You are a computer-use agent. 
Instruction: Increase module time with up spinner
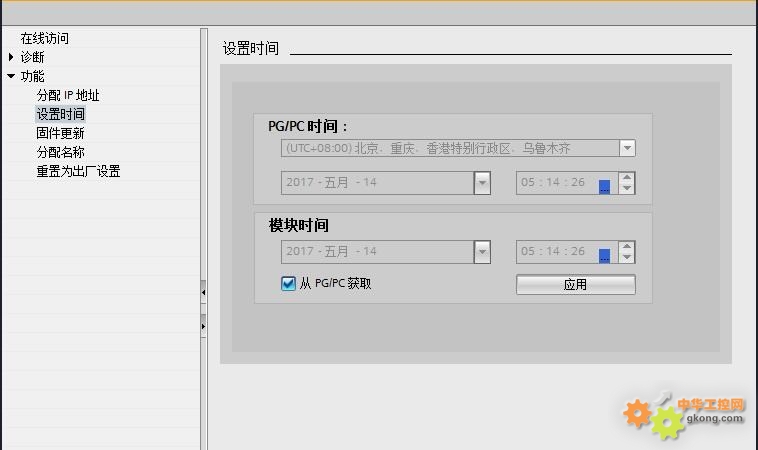point(627,247)
